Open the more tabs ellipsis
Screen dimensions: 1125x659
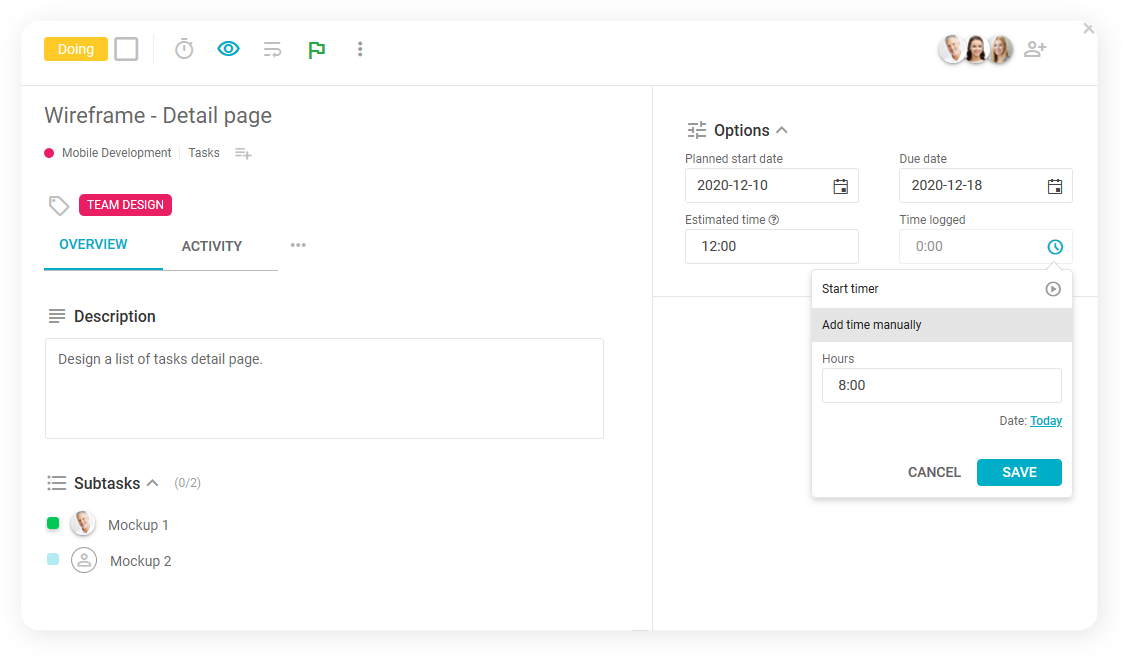(298, 246)
